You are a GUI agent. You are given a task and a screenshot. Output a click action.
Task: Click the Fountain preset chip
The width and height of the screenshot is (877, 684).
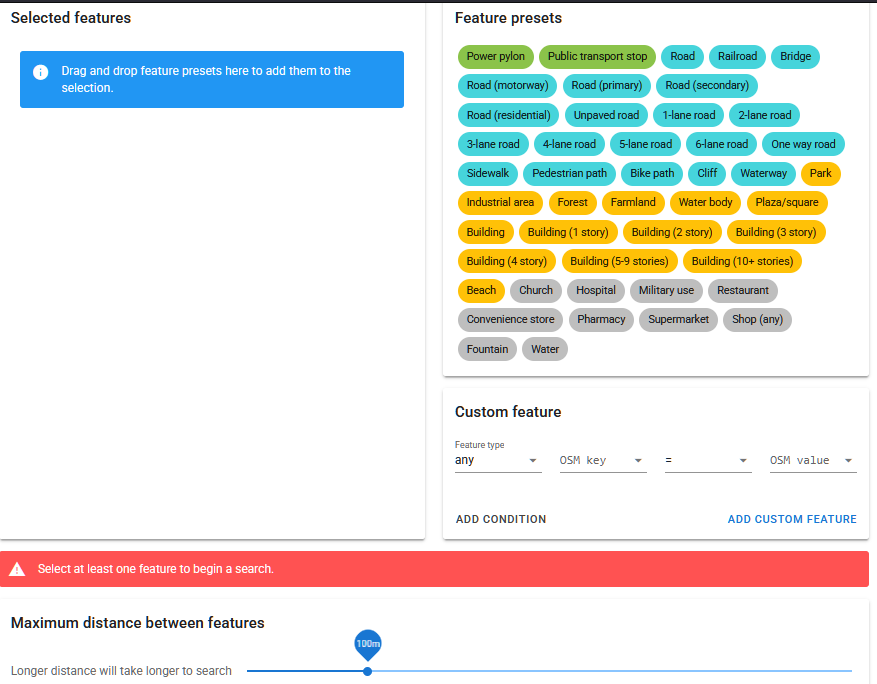(x=487, y=349)
